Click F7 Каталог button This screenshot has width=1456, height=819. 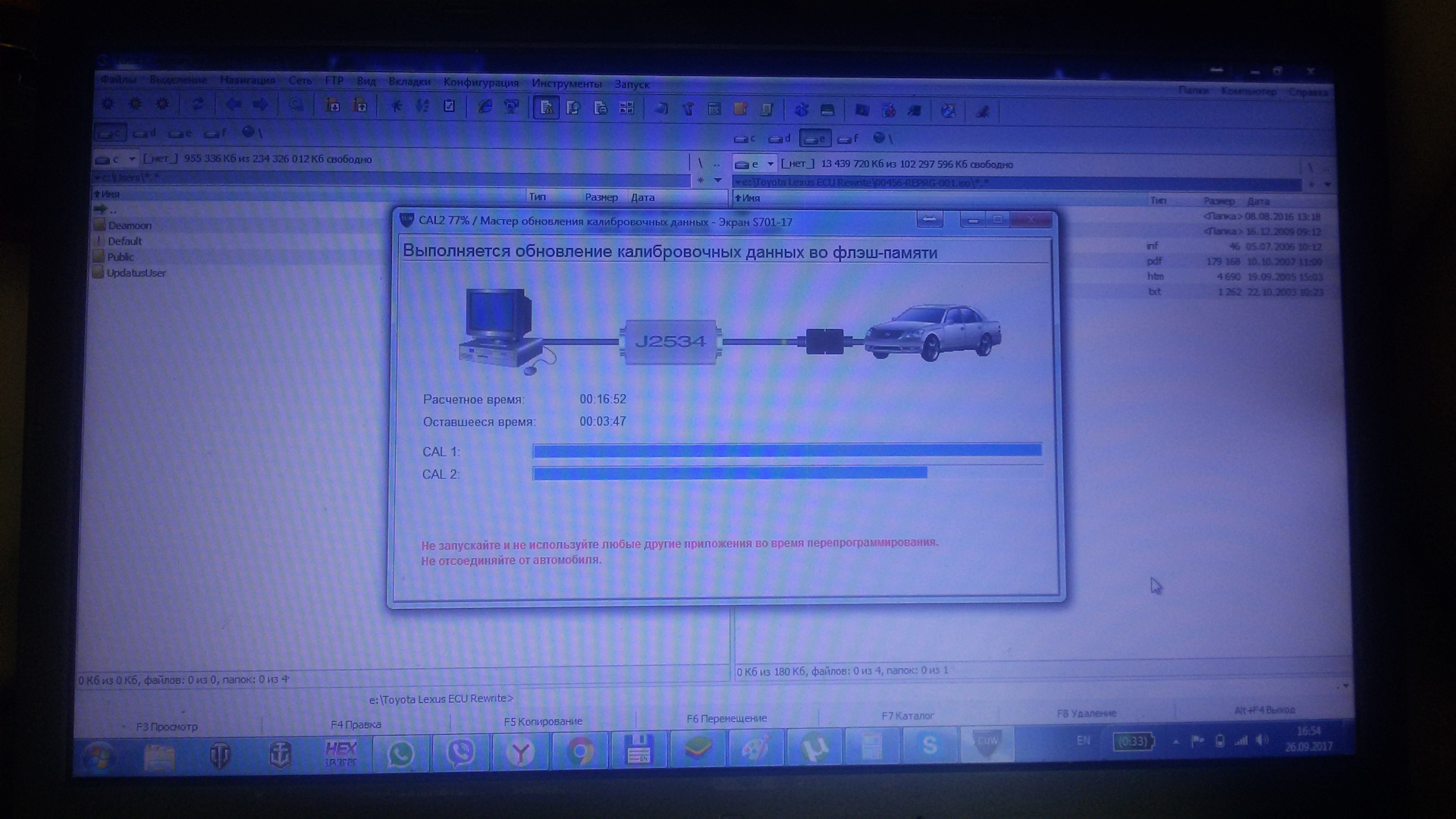coord(907,716)
